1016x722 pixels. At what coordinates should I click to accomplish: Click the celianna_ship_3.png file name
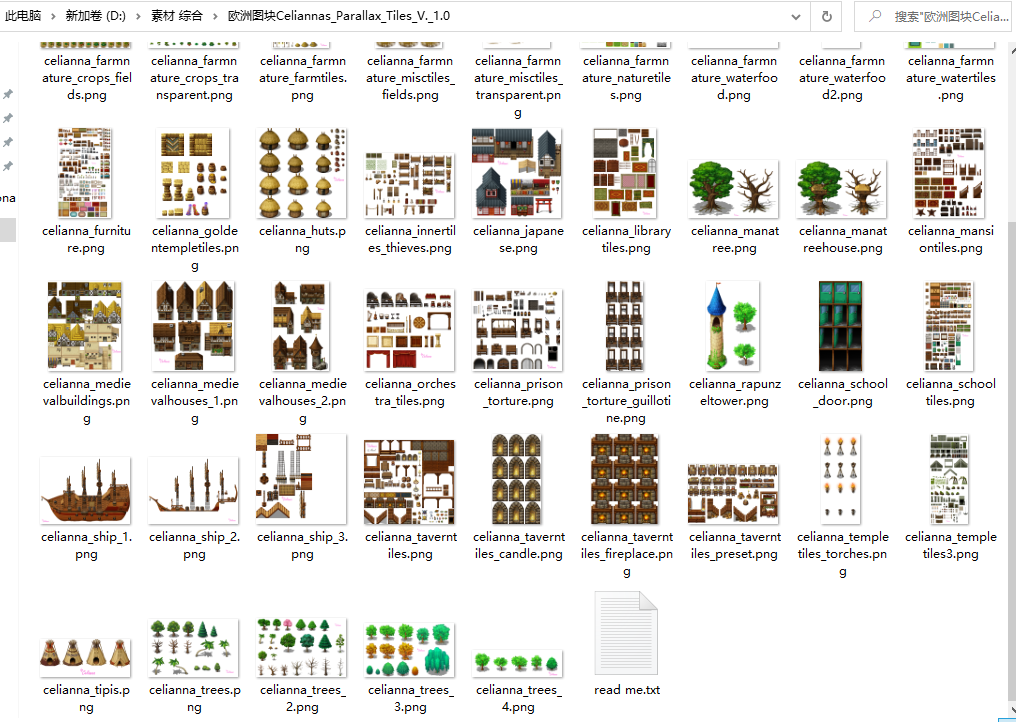pyautogui.click(x=303, y=546)
